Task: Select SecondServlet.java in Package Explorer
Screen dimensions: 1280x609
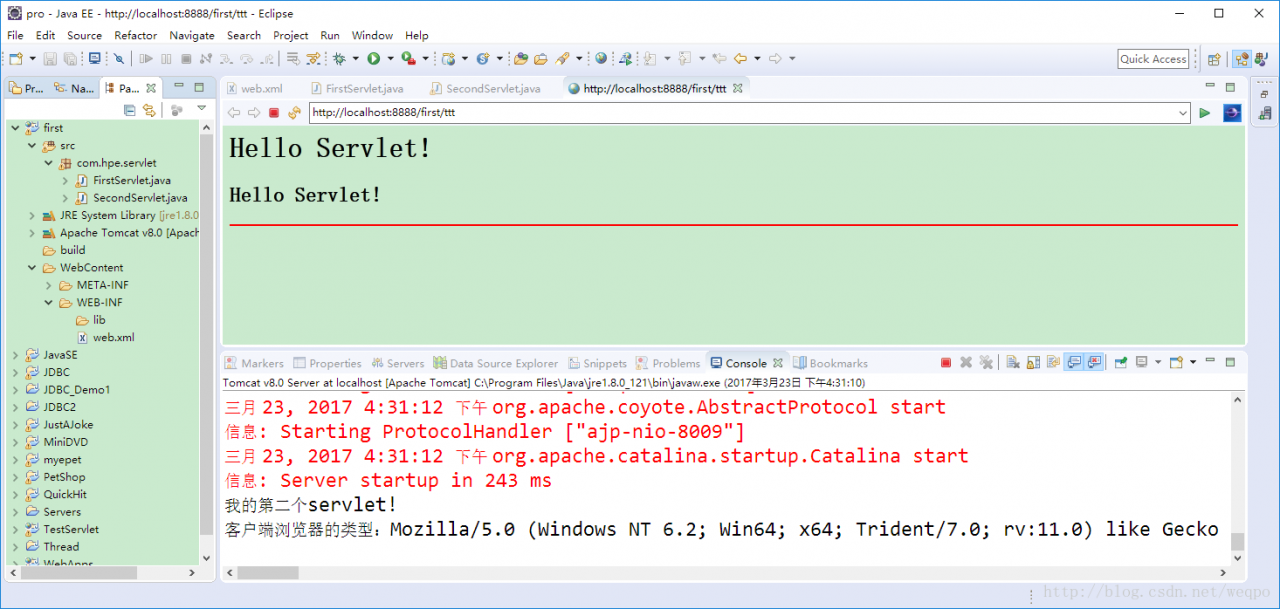Action: pyautogui.click(x=130, y=198)
